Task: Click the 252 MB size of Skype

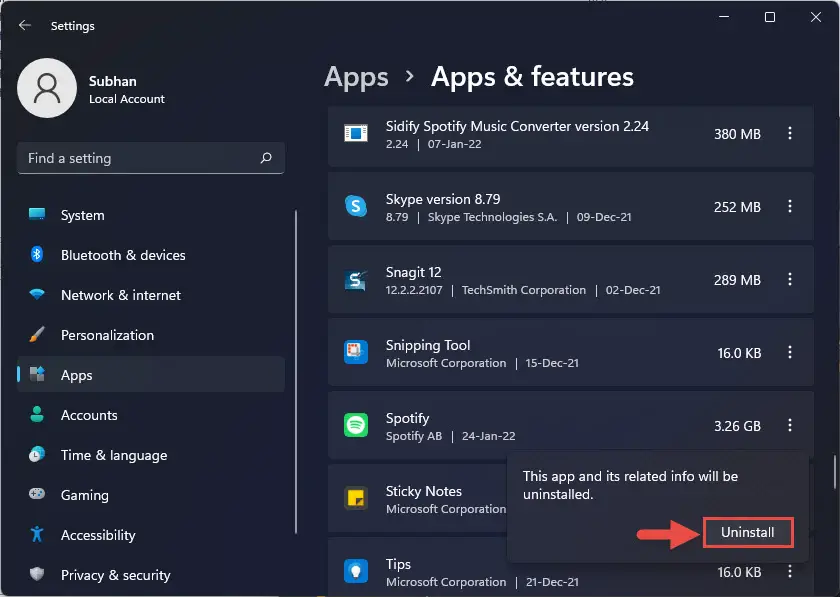Action: coord(737,207)
